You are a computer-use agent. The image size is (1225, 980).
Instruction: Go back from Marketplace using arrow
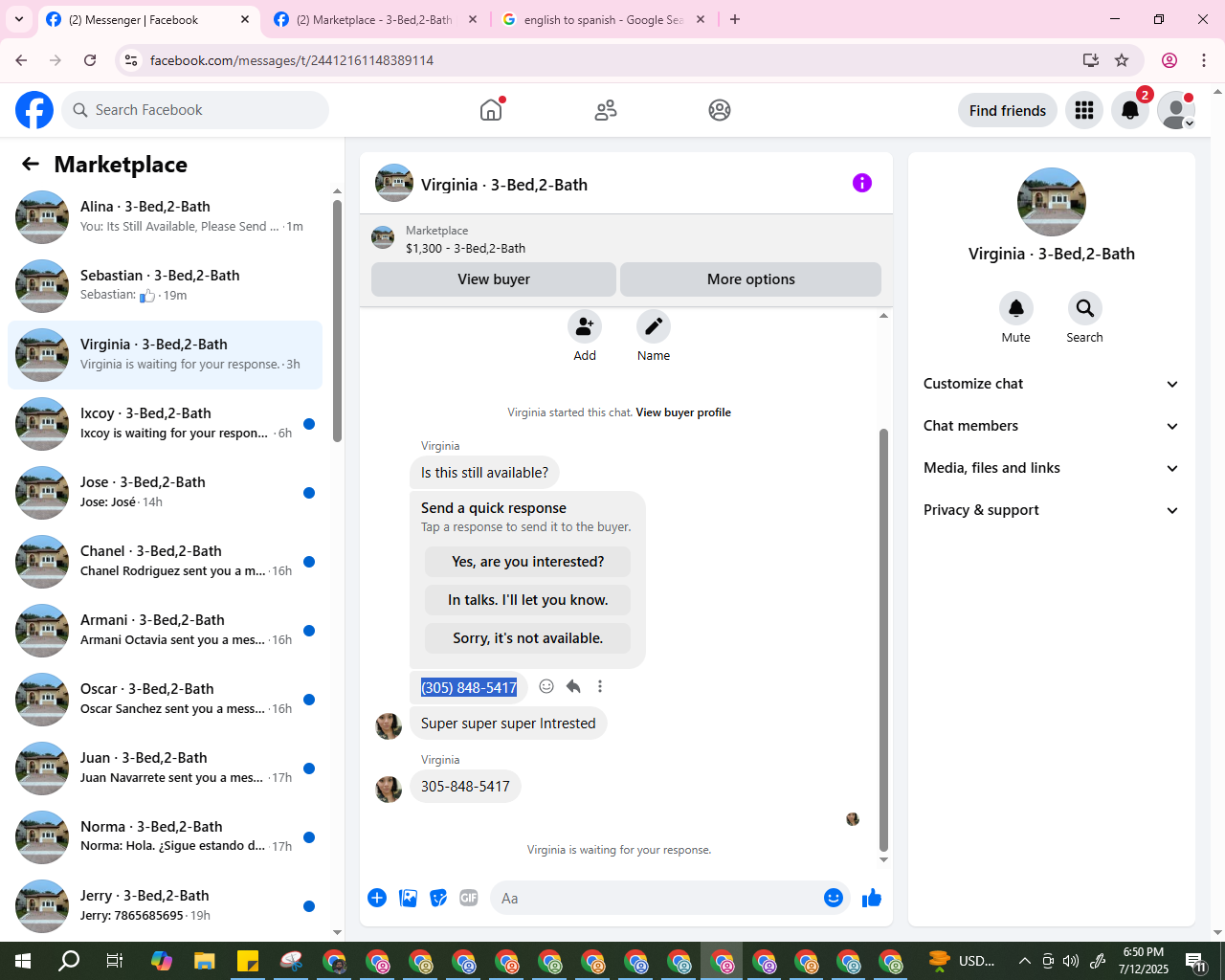click(31, 164)
